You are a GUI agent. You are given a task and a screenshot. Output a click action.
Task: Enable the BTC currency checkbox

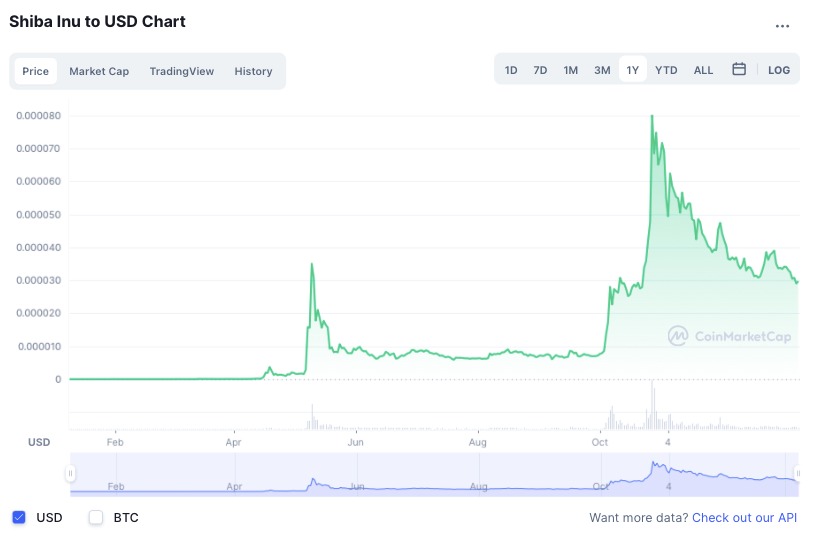pyautogui.click(x=96, y=518)
